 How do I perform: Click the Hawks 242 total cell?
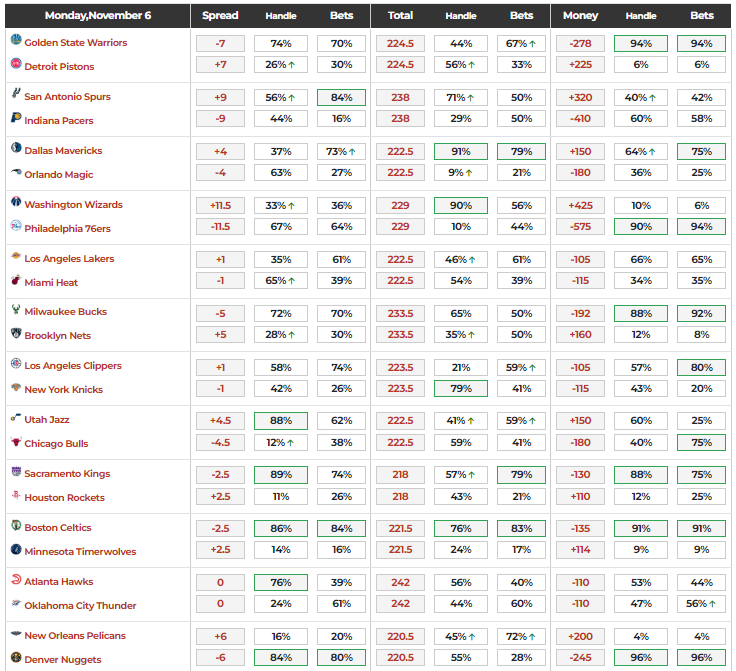pos(400,583)
